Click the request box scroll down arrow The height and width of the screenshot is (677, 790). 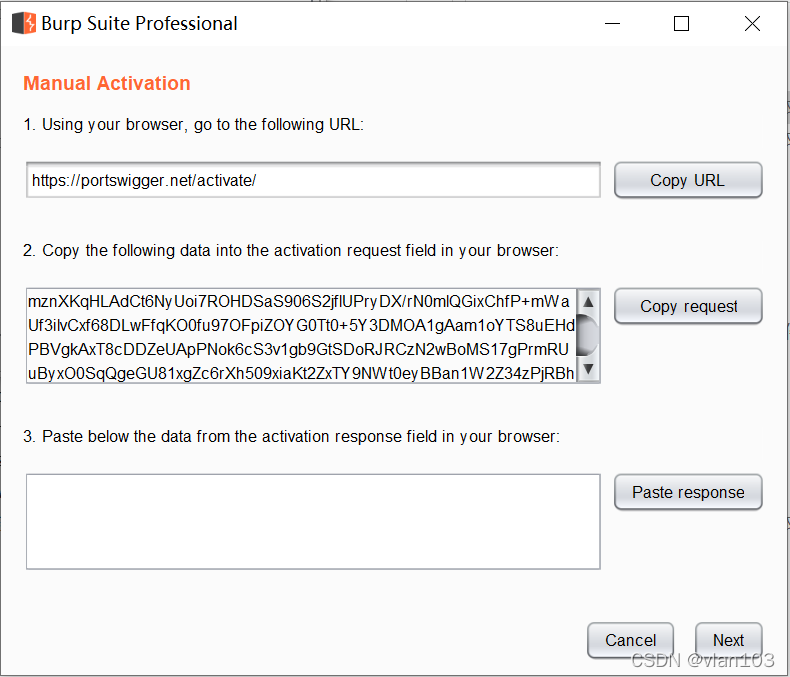pos(588,369)
